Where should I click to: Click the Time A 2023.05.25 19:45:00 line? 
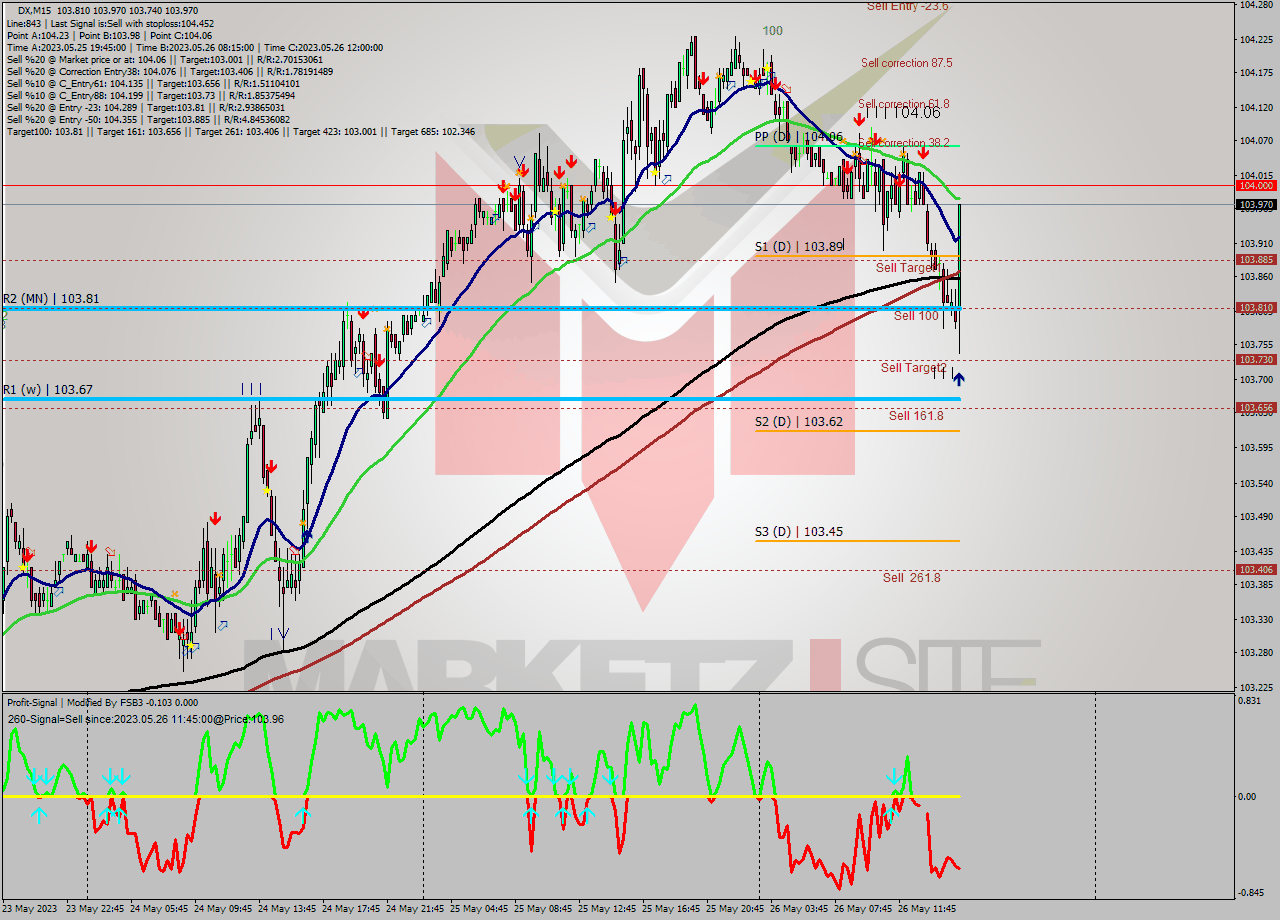click(195, 47)
